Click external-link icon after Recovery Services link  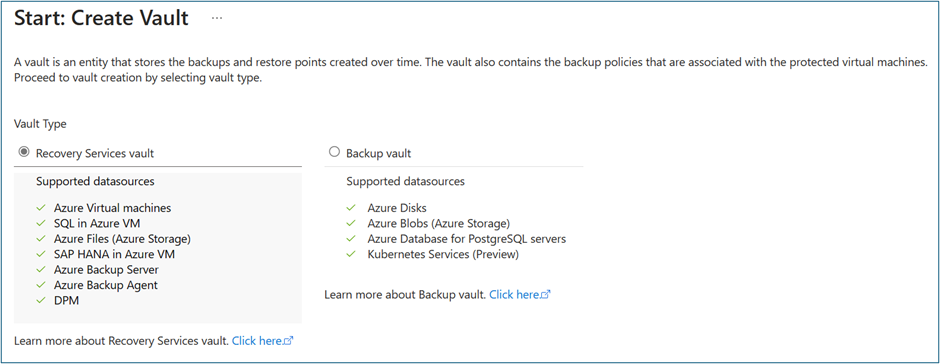(288, 341)
